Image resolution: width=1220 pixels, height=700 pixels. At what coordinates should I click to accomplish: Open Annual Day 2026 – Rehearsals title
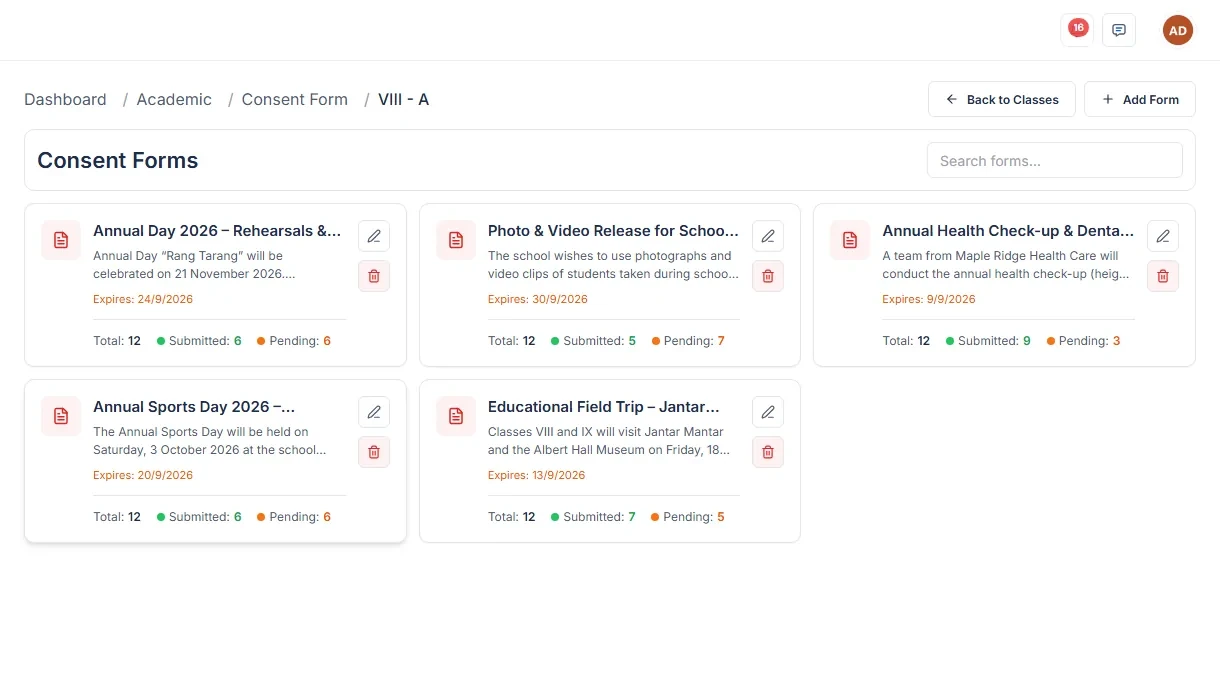[x=217, y=231]
